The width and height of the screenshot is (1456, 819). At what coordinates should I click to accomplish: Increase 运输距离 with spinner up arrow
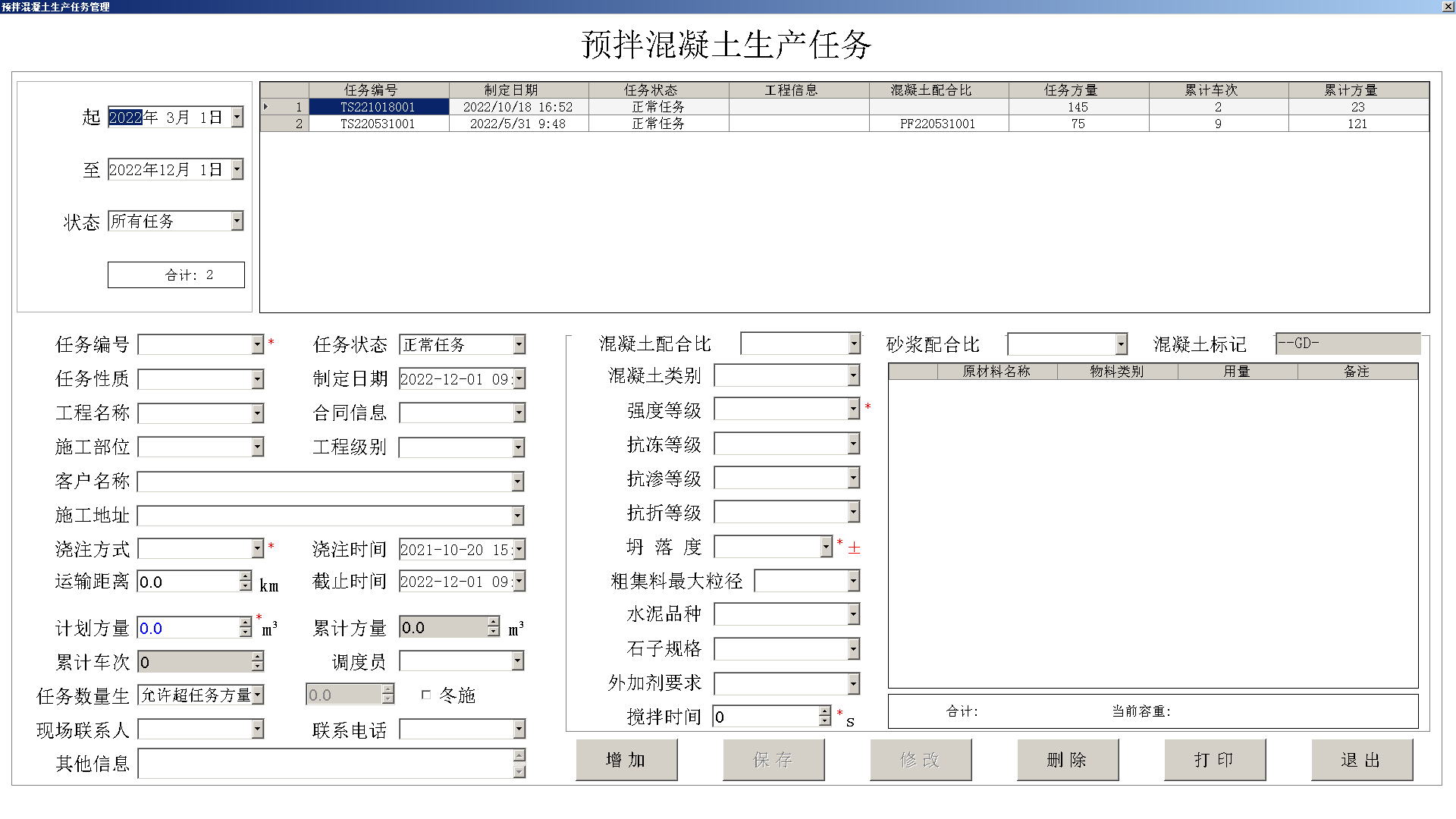(246, 577)
